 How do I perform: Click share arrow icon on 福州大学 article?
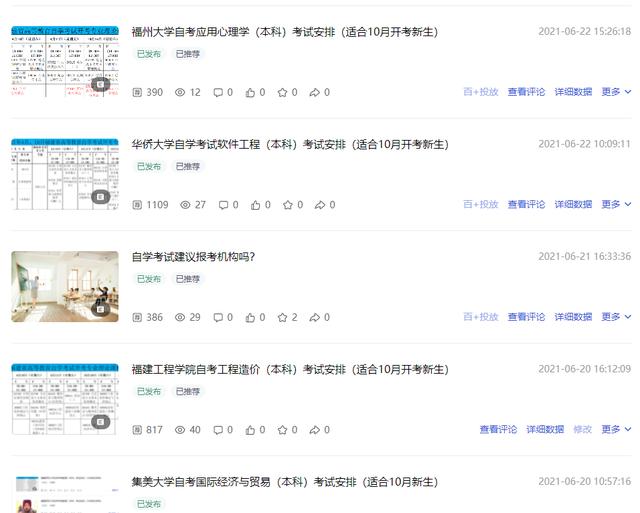coord(315,93)
